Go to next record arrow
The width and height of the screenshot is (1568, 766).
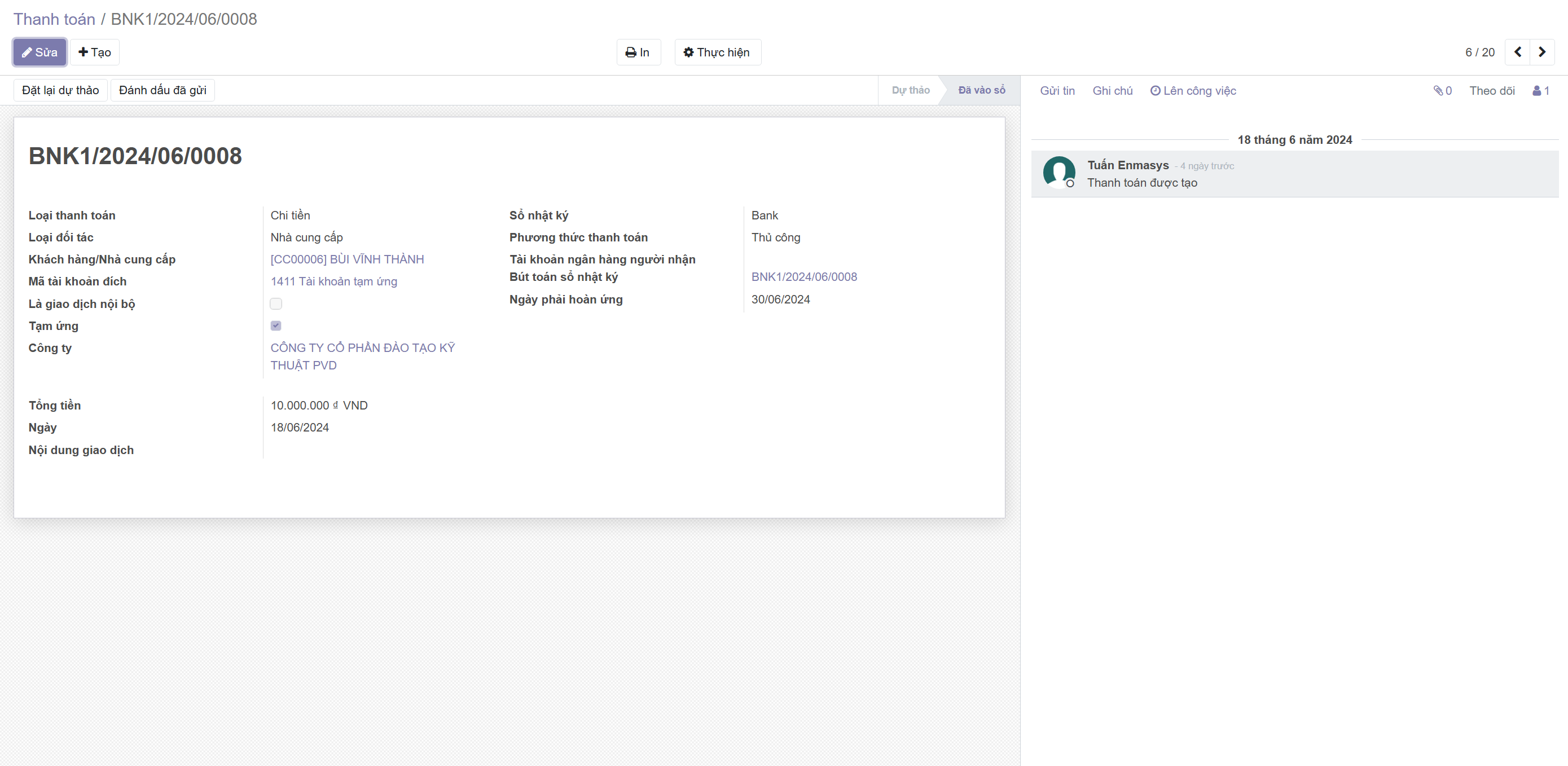point(1542,52)
